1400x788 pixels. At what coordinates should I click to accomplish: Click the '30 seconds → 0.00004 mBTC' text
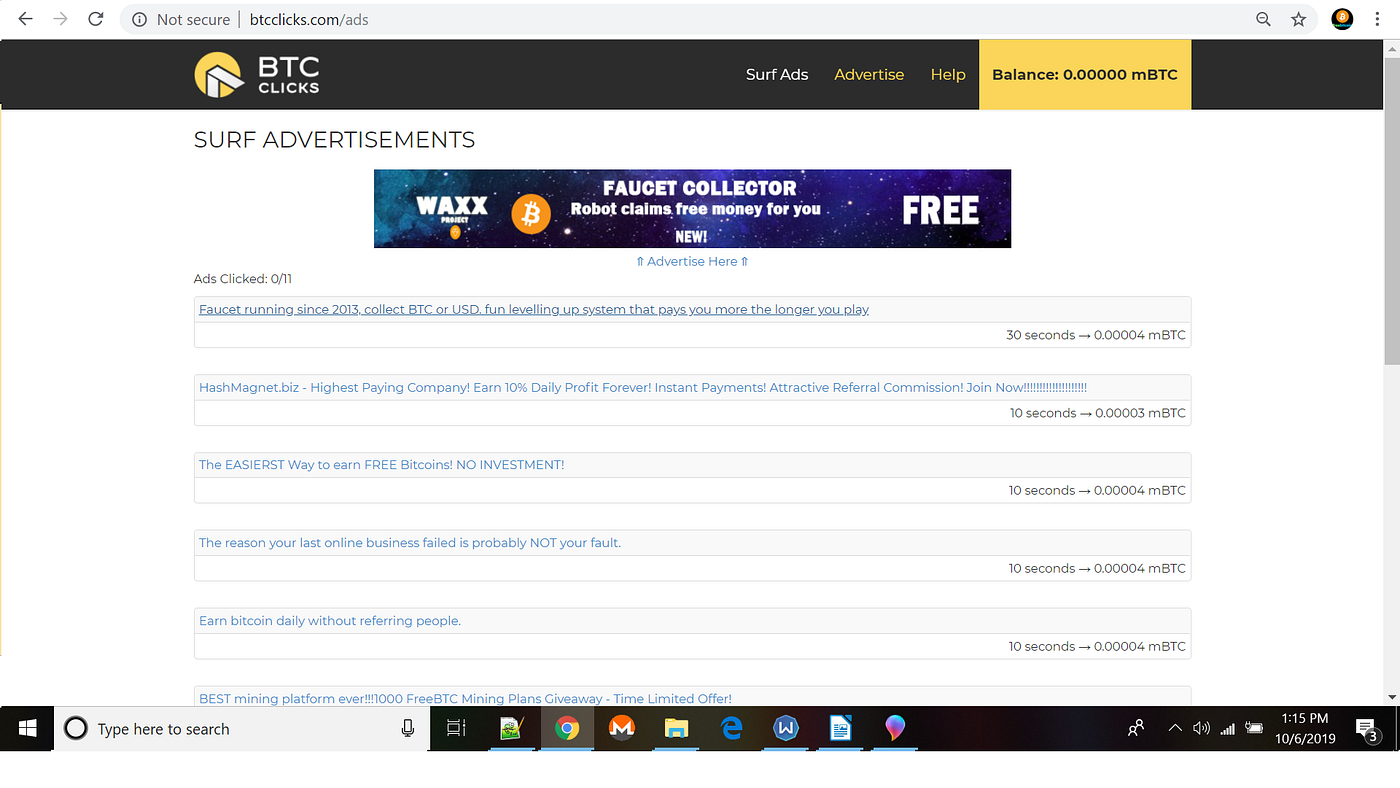tap(1096, 335)
